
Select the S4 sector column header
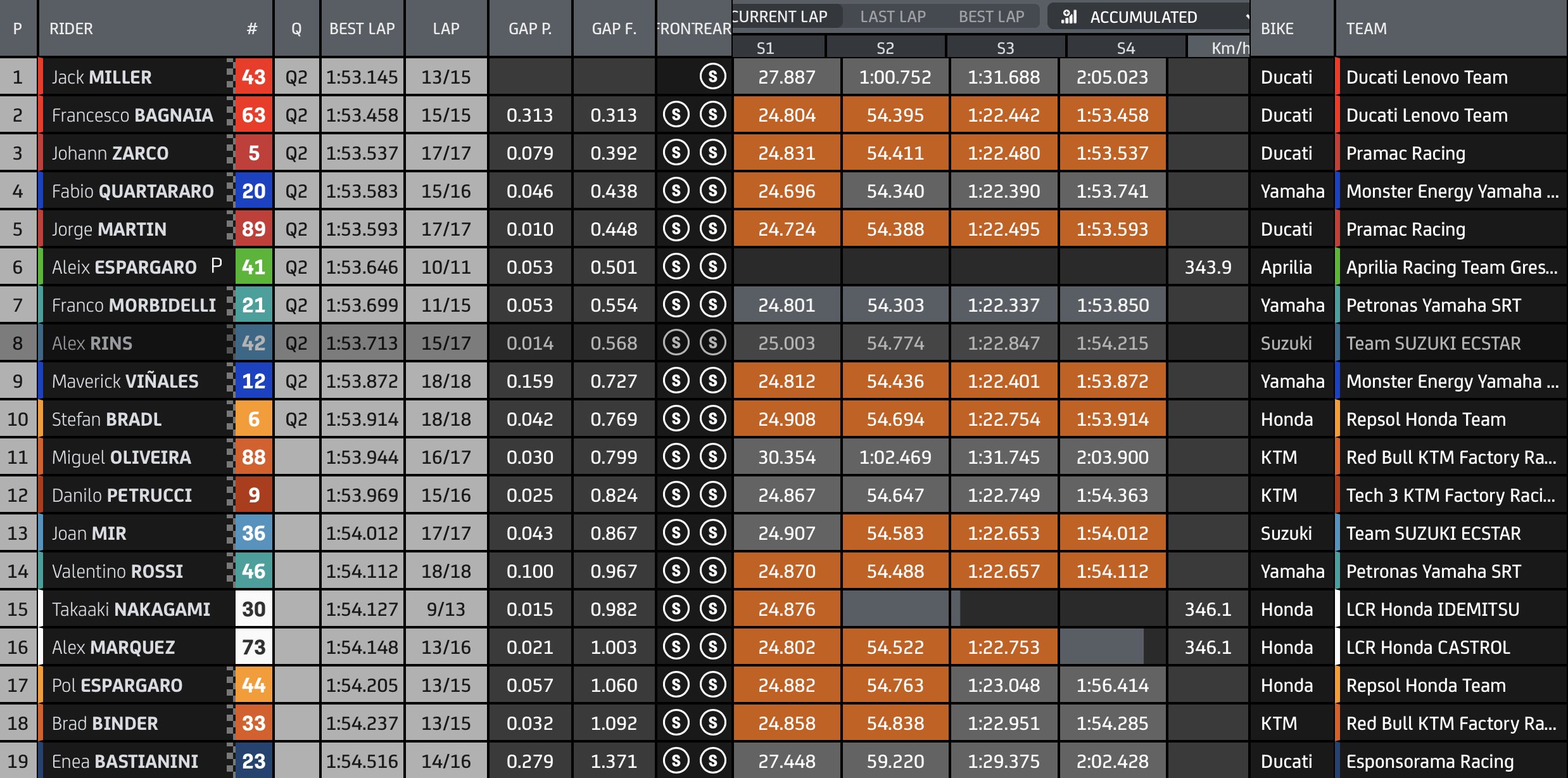1126,48
